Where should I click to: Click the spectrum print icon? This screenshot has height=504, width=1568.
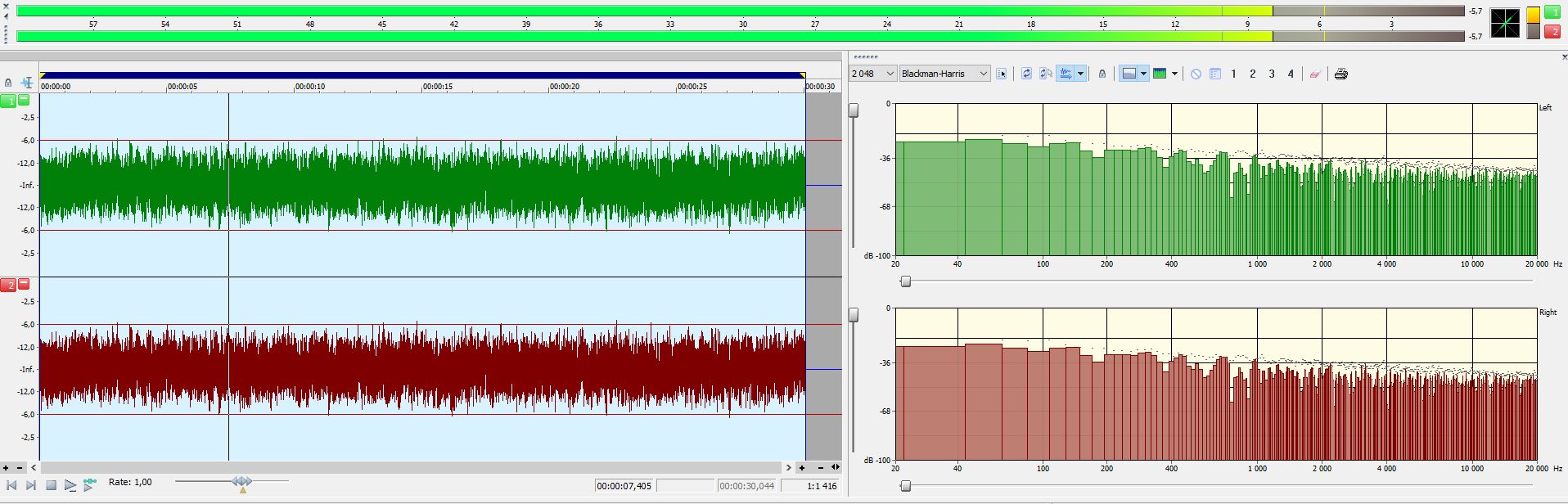(1340, 74)
